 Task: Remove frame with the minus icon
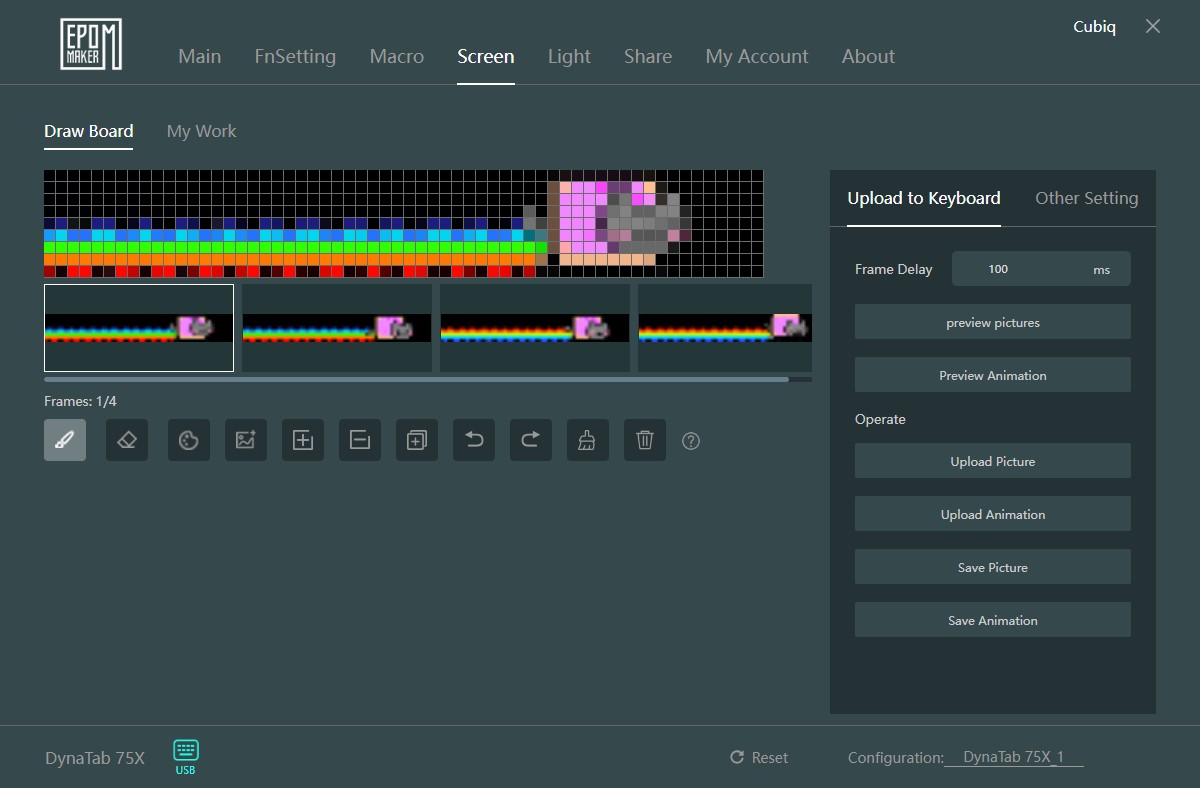pos(360,440)
